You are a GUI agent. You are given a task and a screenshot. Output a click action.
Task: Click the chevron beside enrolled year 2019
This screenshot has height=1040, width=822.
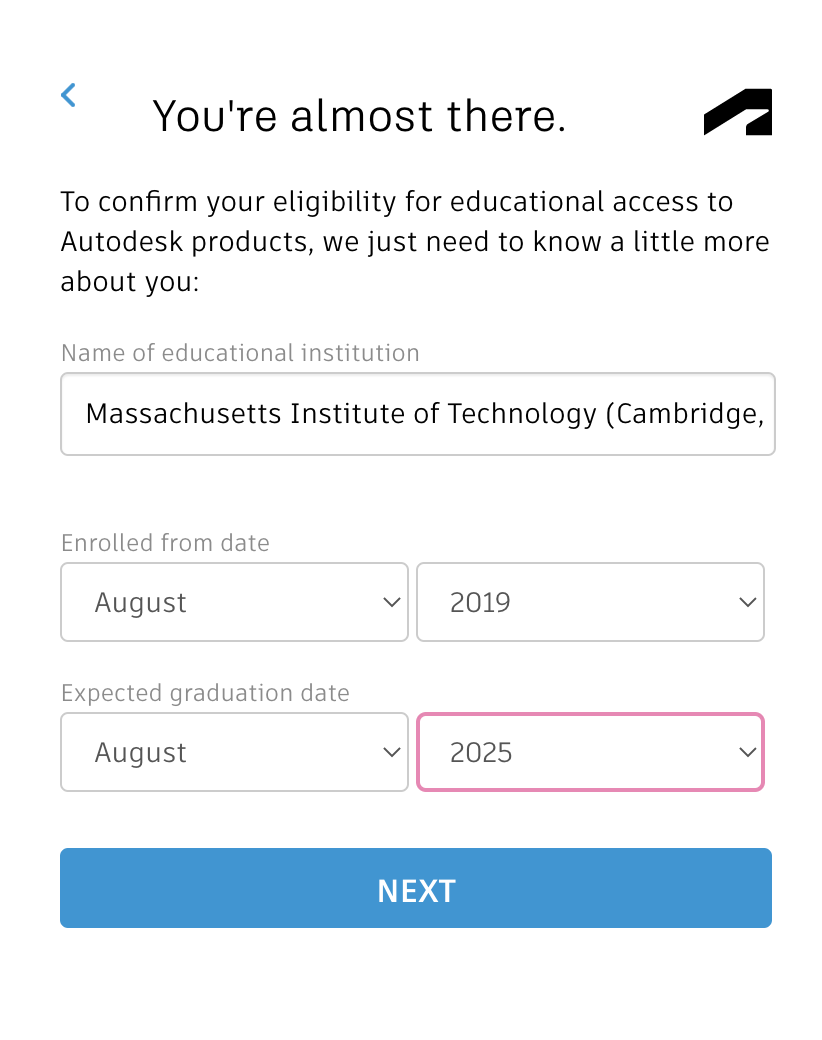point(747,602)
